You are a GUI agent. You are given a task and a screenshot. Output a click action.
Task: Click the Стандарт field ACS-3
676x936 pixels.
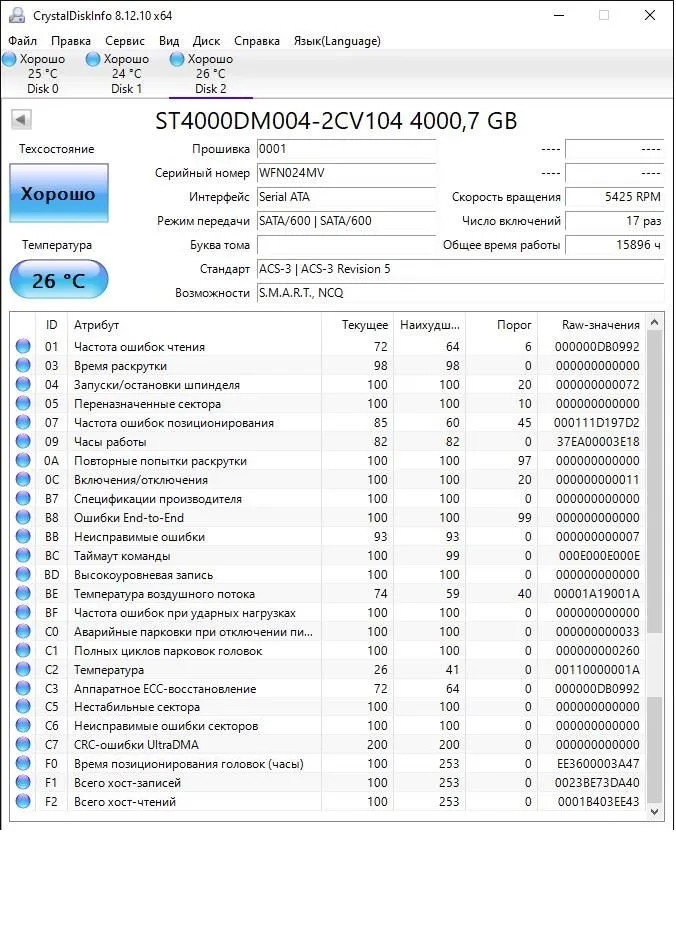(460, 269)
